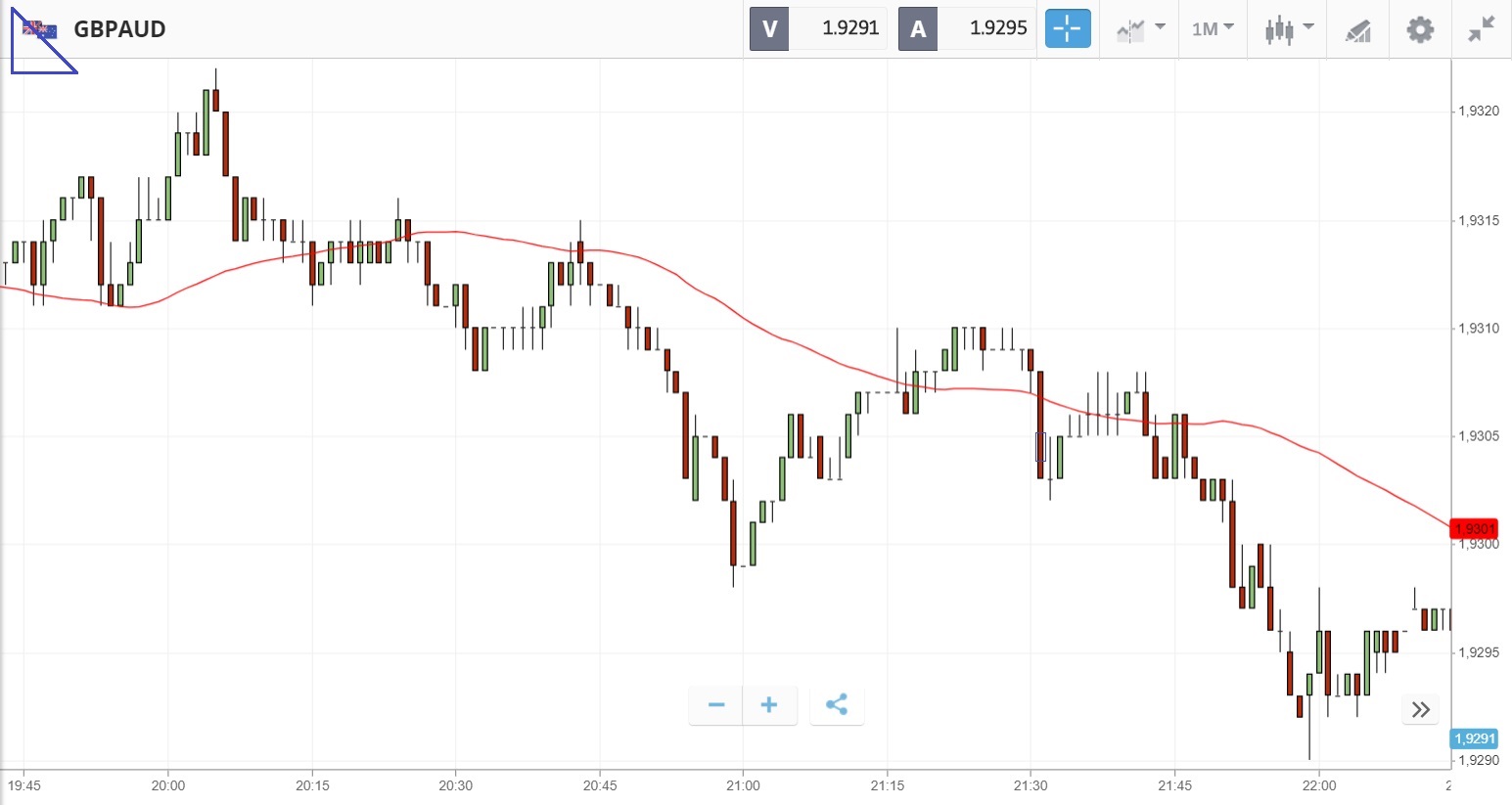Open the compare chart dropdown

coord(1140,29)
